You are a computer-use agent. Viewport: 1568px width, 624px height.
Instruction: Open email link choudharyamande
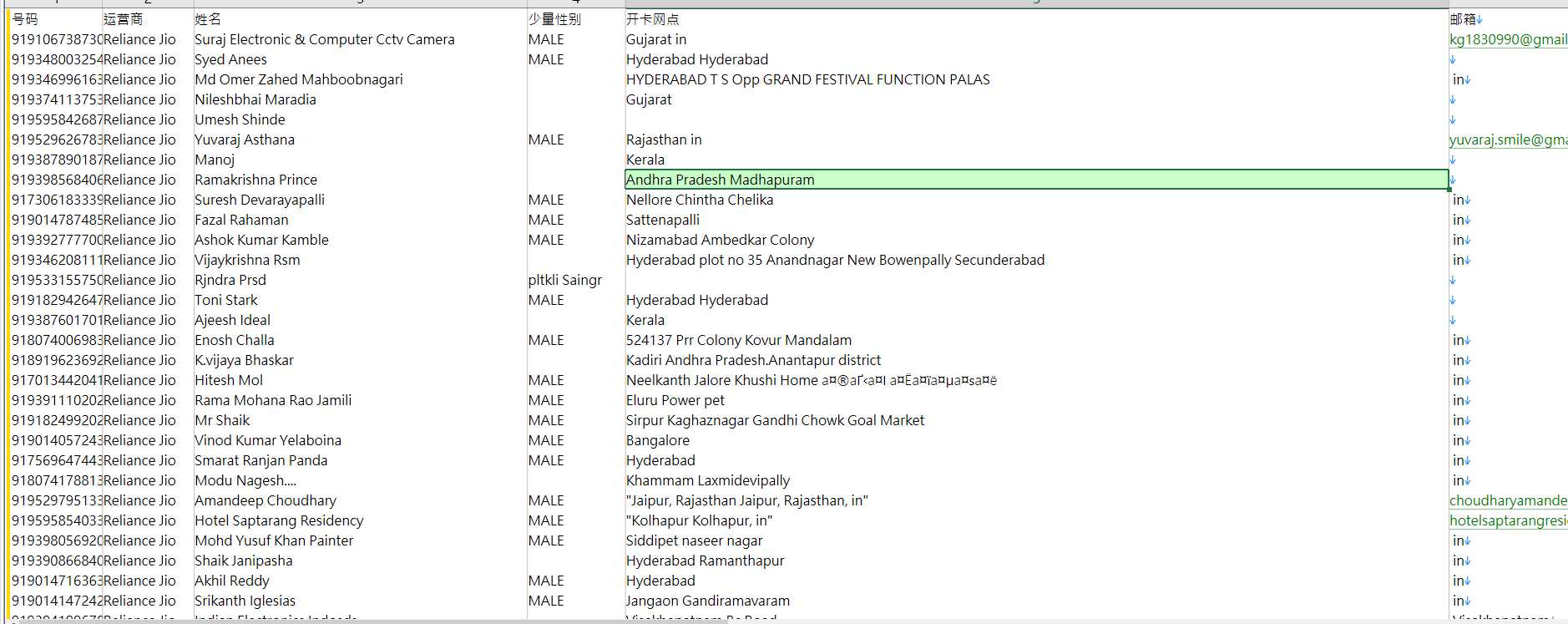click(x=1508, y=500)
